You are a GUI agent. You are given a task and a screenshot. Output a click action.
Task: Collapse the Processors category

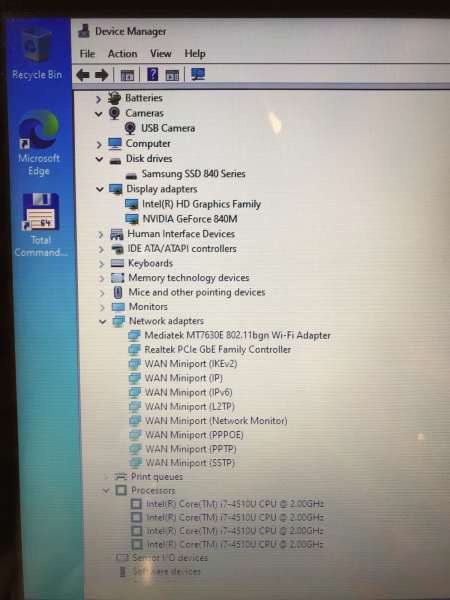(x=106, y=490)
